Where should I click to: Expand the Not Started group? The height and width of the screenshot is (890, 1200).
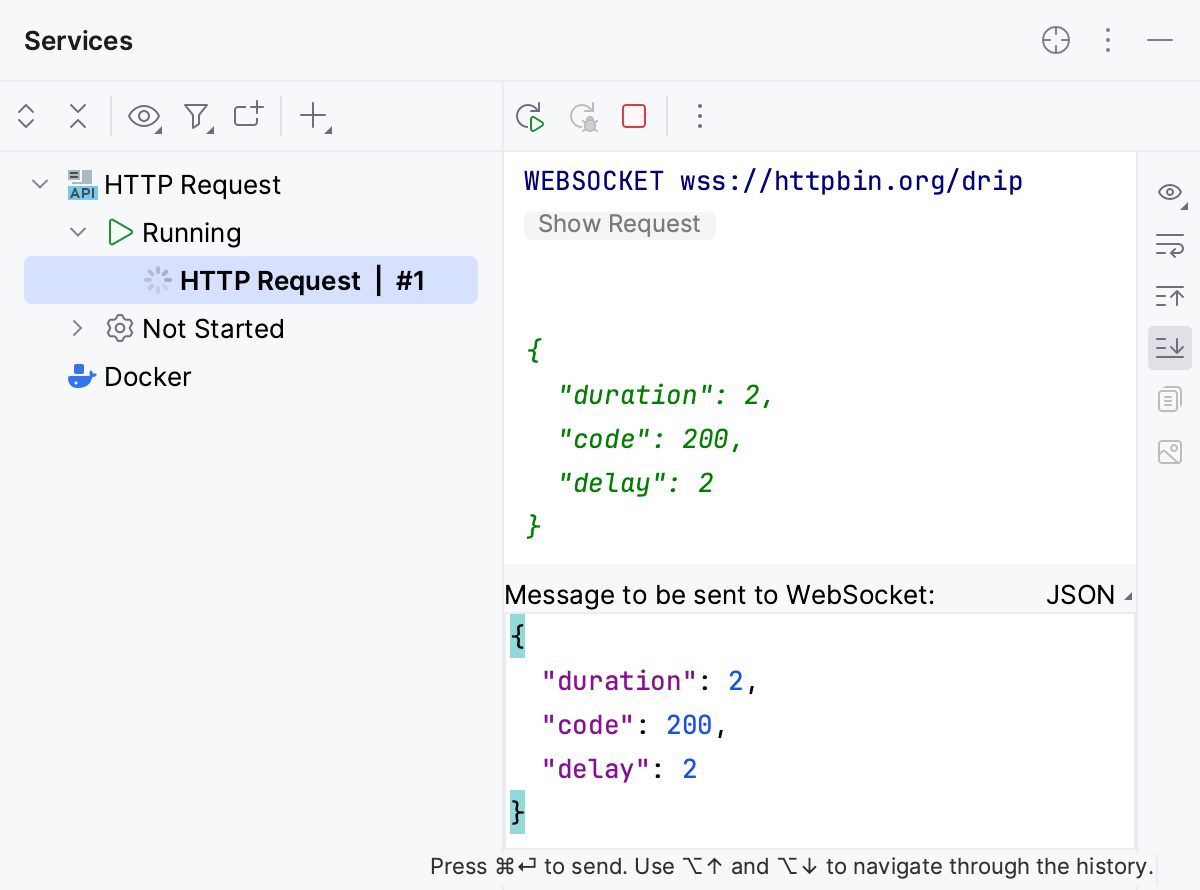[x=78, y=328]
